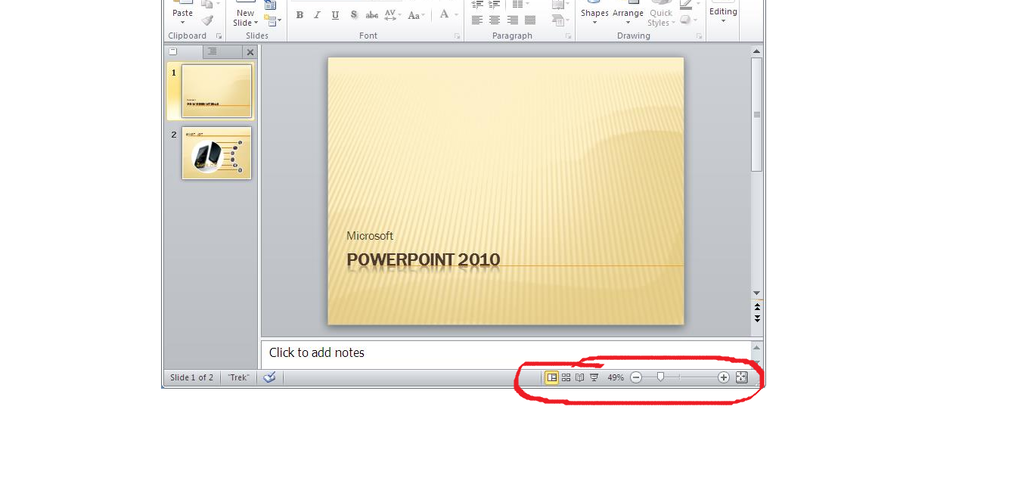Click the Section icon in Slides group
Screen dimensions: 1024x484
click(x=272, y=20)
